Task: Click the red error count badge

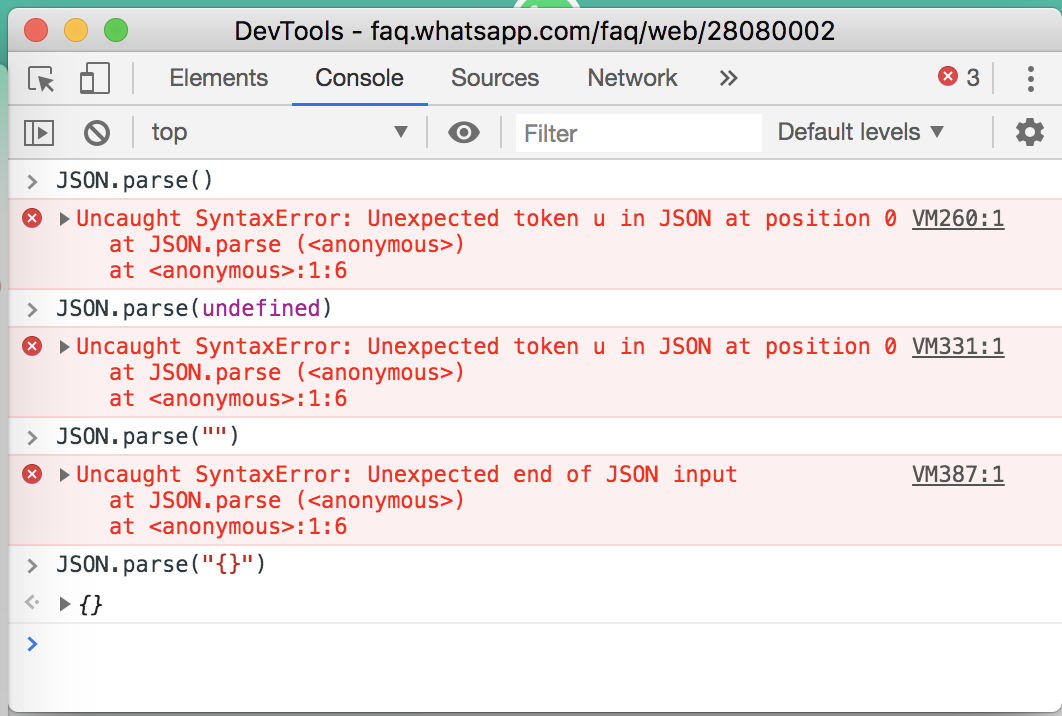Action: (959, 78)
